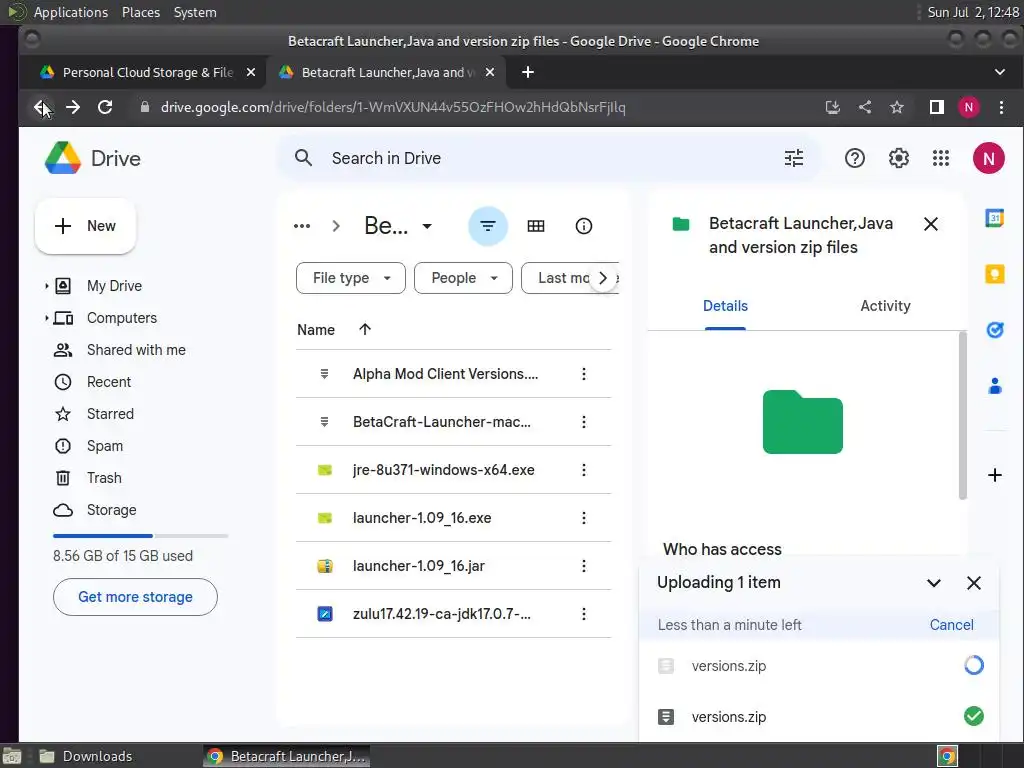The width and height of the screenshot is (1024, 768).
Task: Close the upload progress dialog
Action: [973, 583]
